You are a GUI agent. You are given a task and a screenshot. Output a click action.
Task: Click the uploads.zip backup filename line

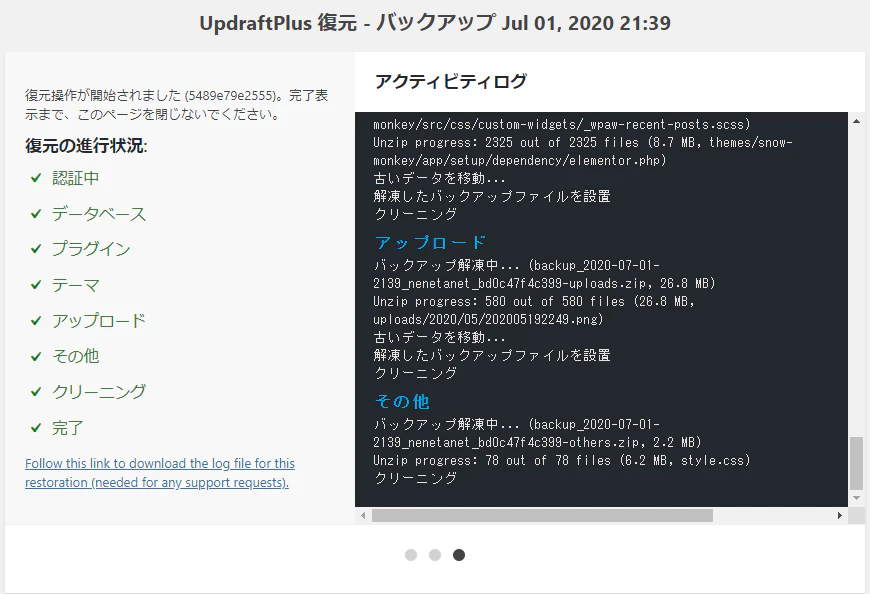544,283
